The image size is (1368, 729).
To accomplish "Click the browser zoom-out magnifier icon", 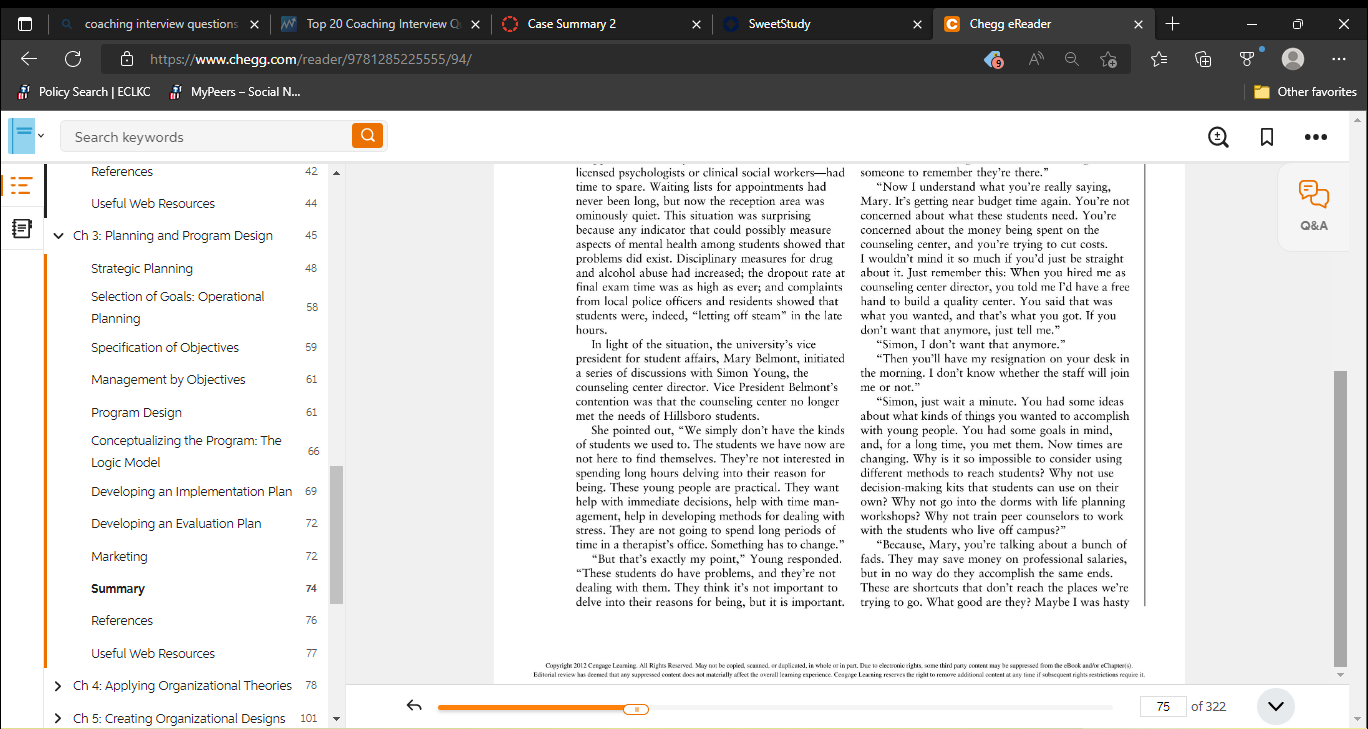I will click(x=1072, y=59).
